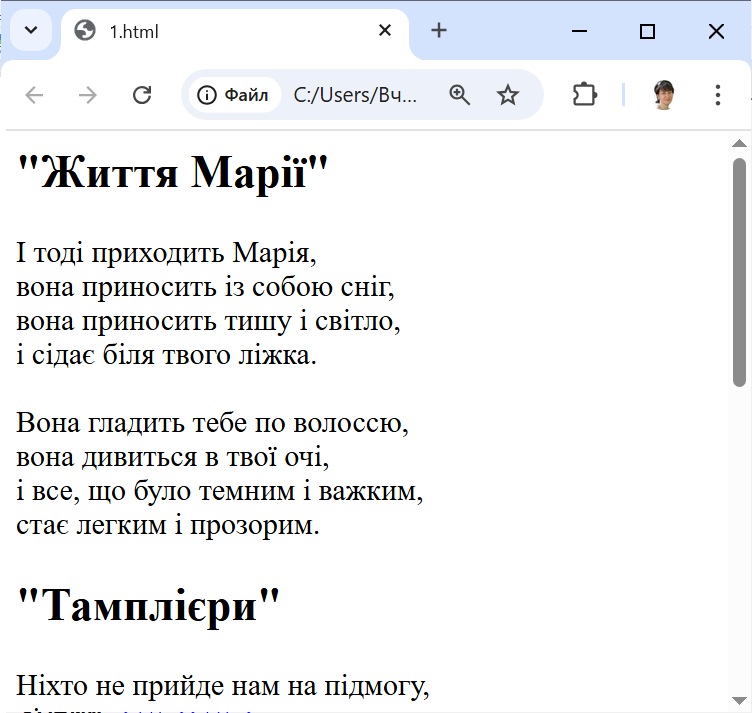The image size is (752, 713).
Task: Click the vertical scrollbar thumb
Action: (740, 270)
